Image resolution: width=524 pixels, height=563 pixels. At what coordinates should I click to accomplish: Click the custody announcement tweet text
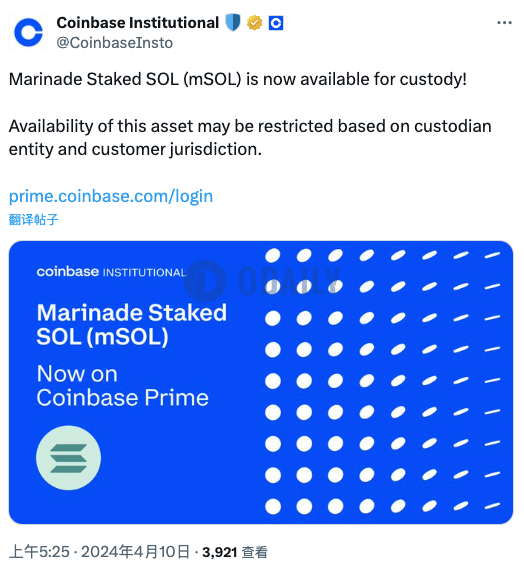tap(250, 114)
